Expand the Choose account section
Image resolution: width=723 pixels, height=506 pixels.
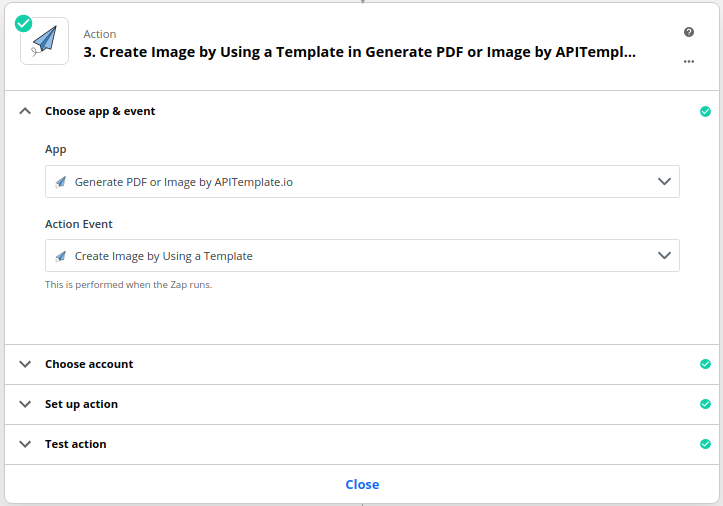coord(25,364)
